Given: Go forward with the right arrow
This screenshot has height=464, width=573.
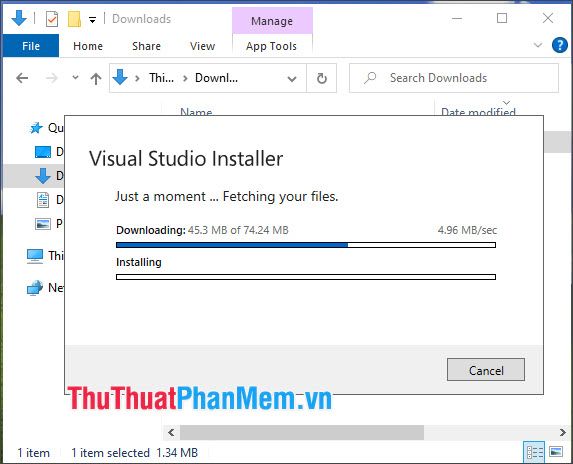Looking at the screenshot, I should pos(52,78).
